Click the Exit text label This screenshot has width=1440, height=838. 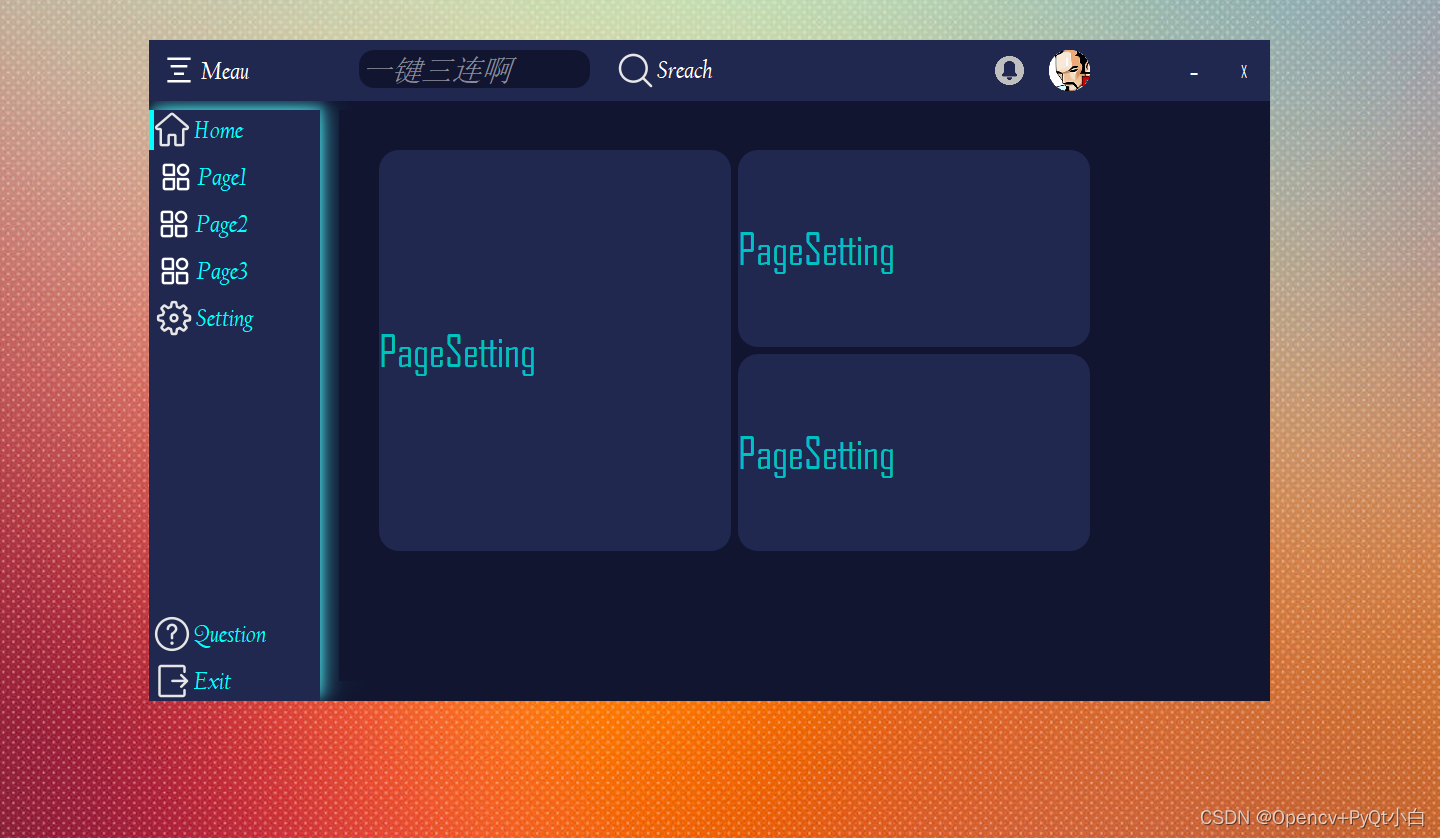212,681
